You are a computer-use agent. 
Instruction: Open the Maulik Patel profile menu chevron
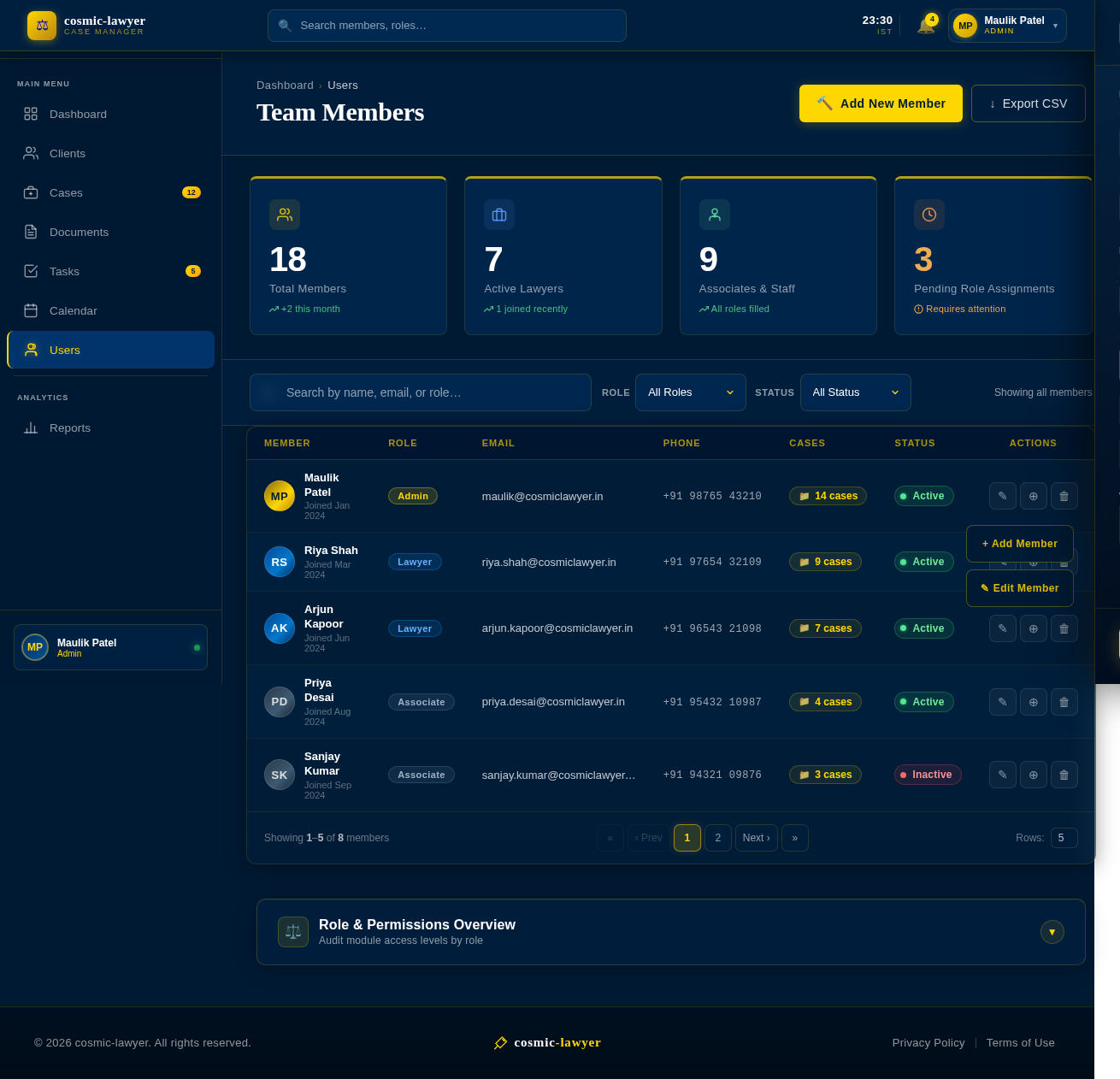pos(1057,26)
